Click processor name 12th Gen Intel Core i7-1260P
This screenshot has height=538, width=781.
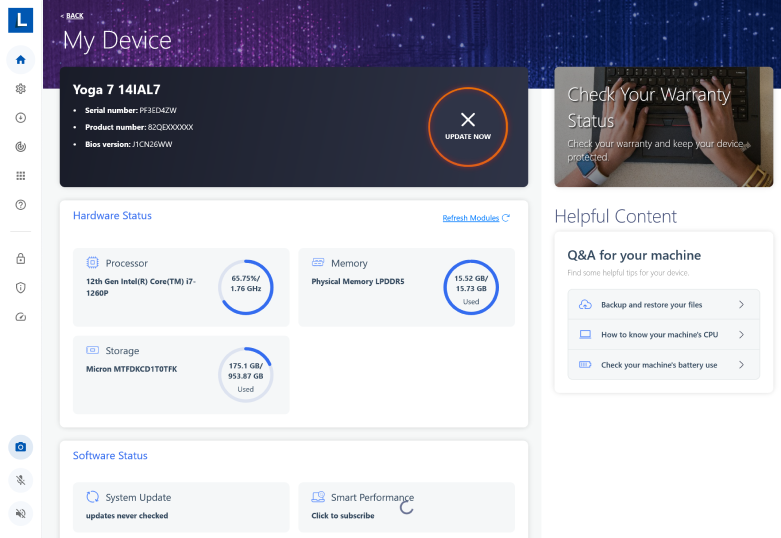[x=141, y=287]
